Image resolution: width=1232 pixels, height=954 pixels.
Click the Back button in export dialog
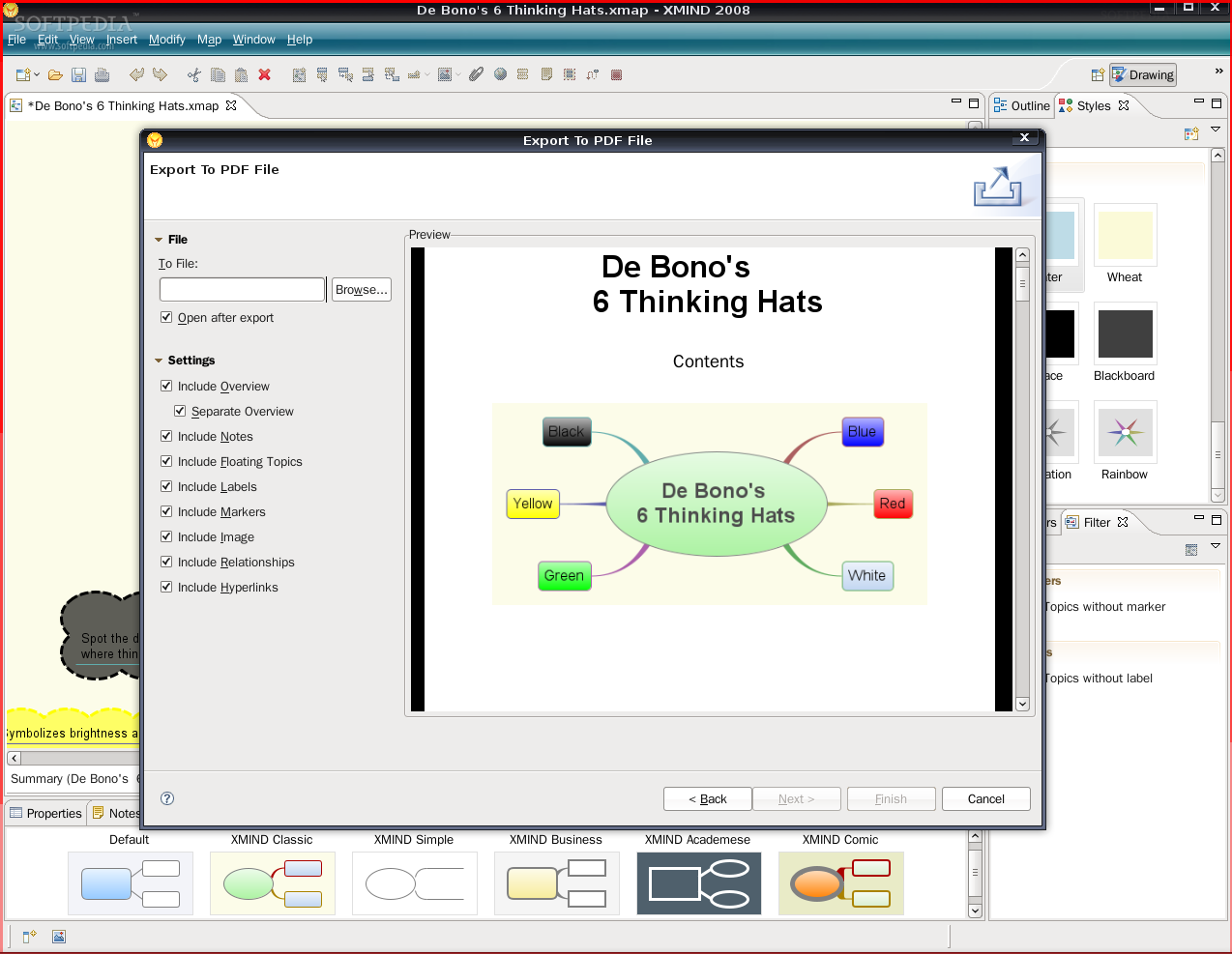pyautogui.click(x=708, y=799)
